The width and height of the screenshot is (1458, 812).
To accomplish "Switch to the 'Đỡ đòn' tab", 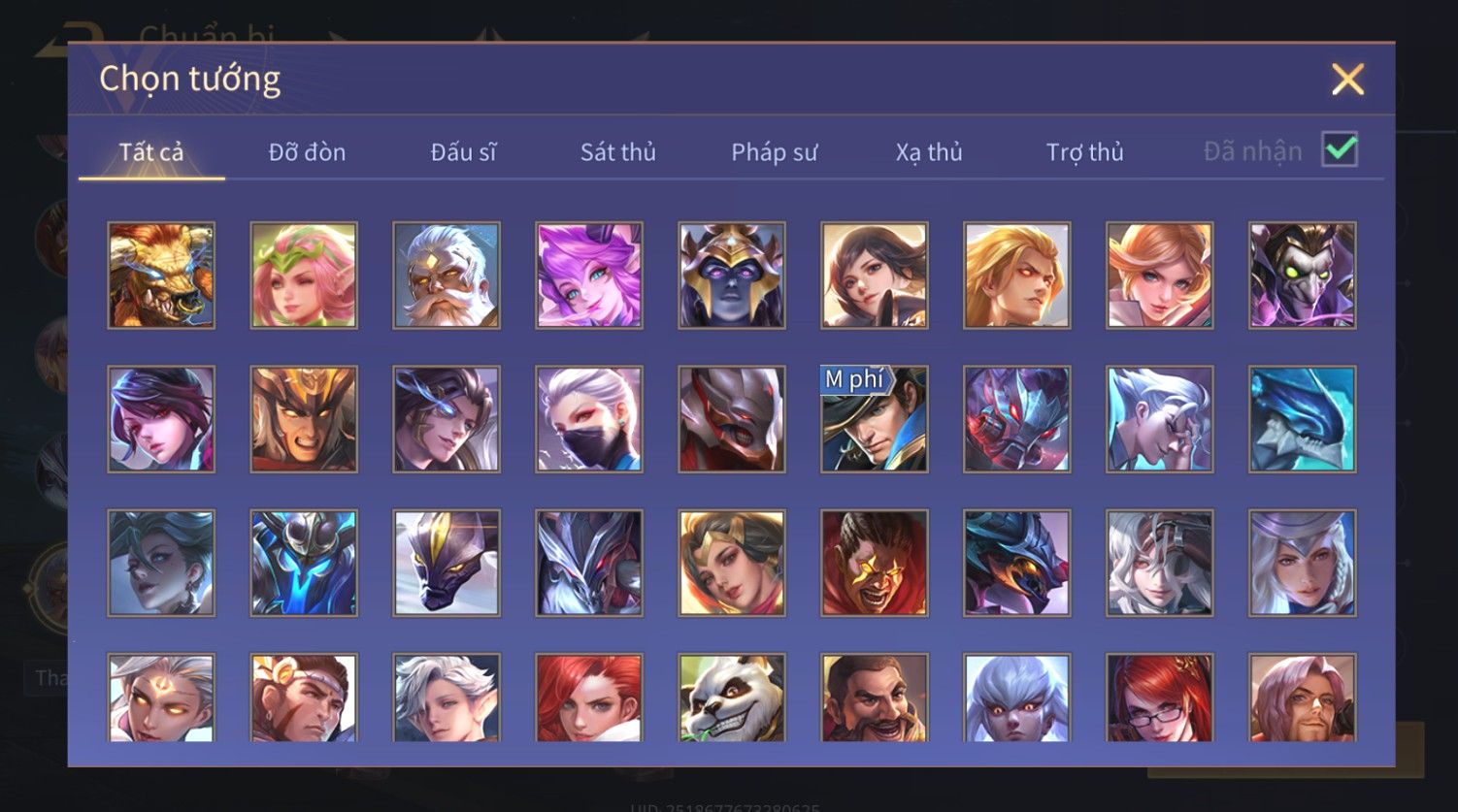I will [x=307, y=152].
